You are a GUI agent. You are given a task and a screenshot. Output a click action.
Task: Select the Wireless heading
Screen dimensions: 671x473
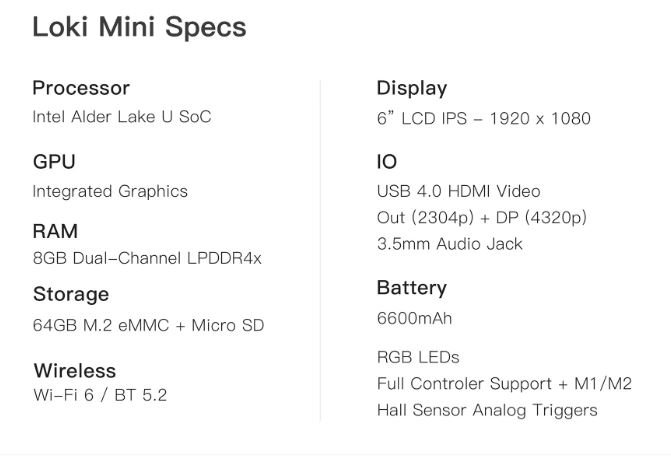(x=74, y=371)
